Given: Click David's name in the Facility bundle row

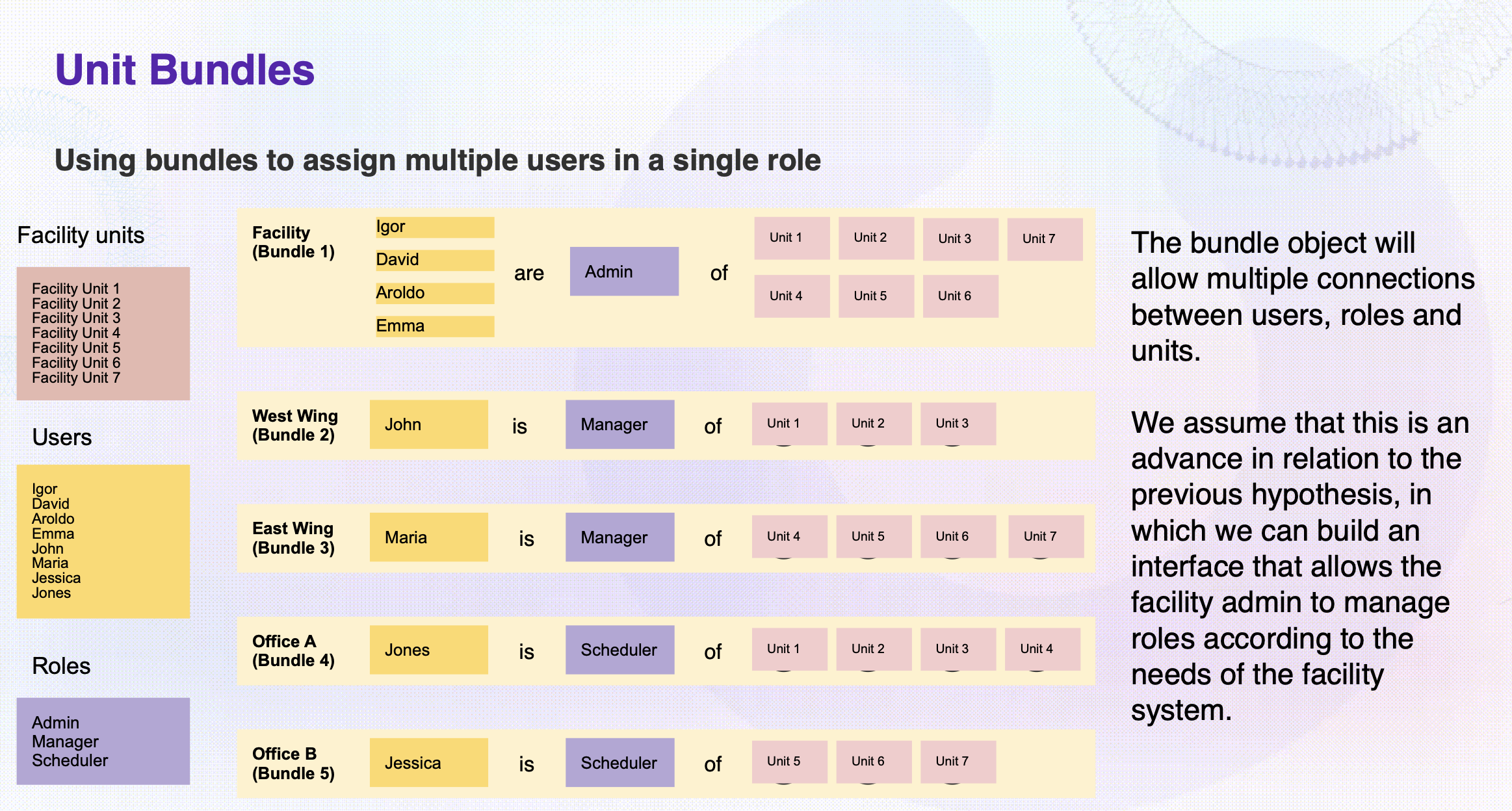Looking at the screenshot, I should 434,260.
